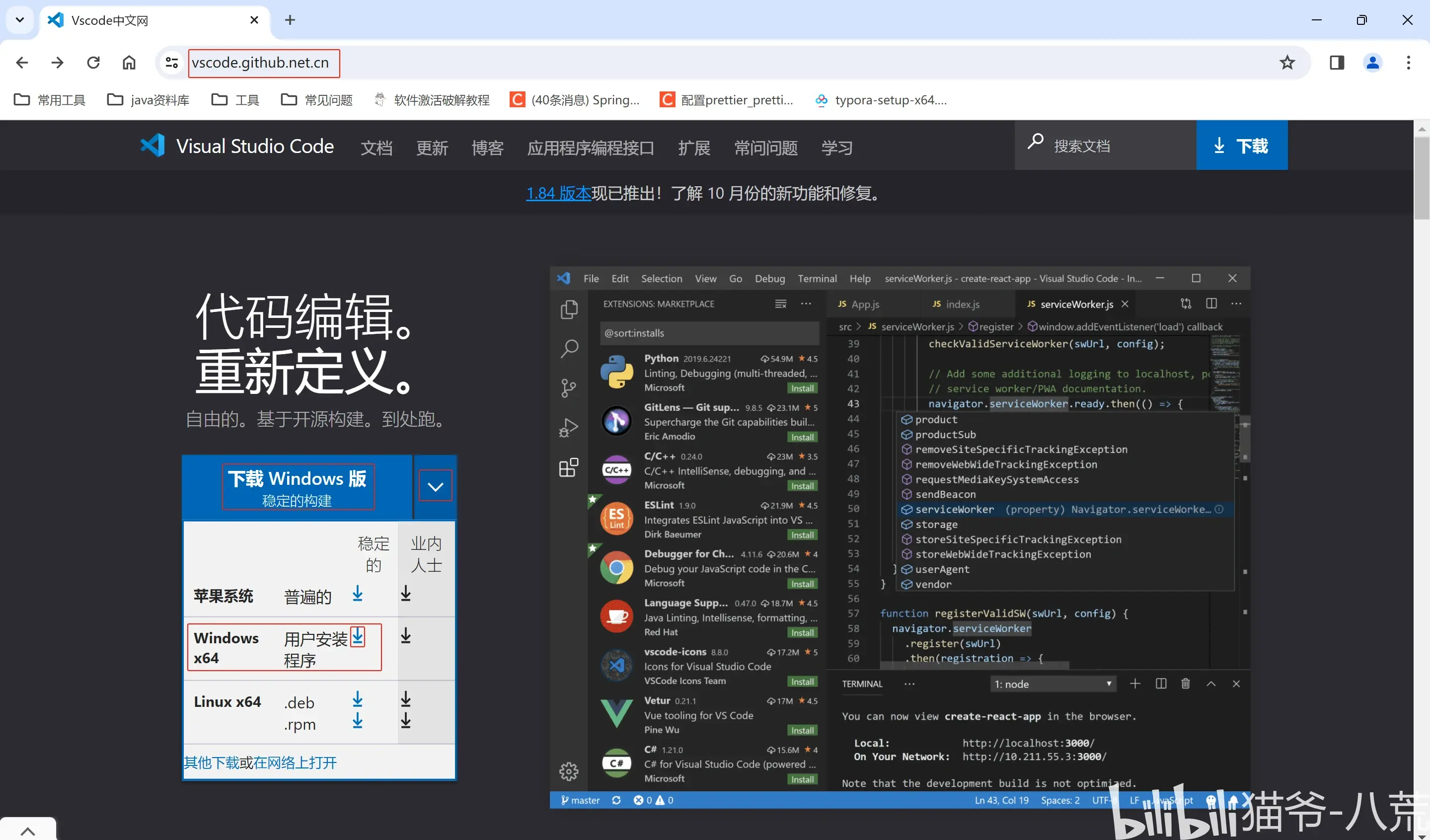Open the Chrome profile avatar
The width and height of the screenshot is (1430, 840).
coord(1373,63)
